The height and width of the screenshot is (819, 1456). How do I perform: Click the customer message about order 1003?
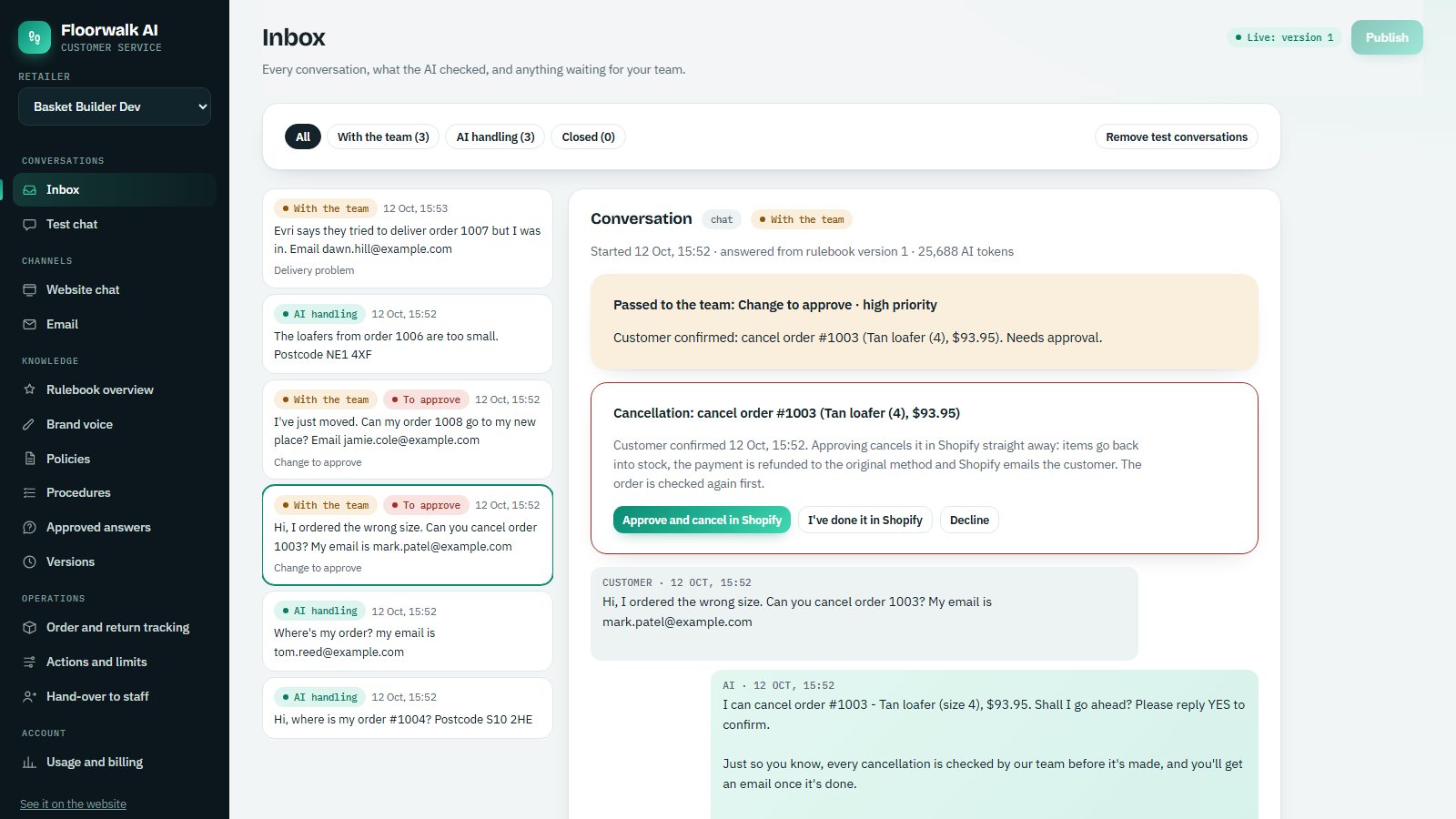[x=864, y=613]
